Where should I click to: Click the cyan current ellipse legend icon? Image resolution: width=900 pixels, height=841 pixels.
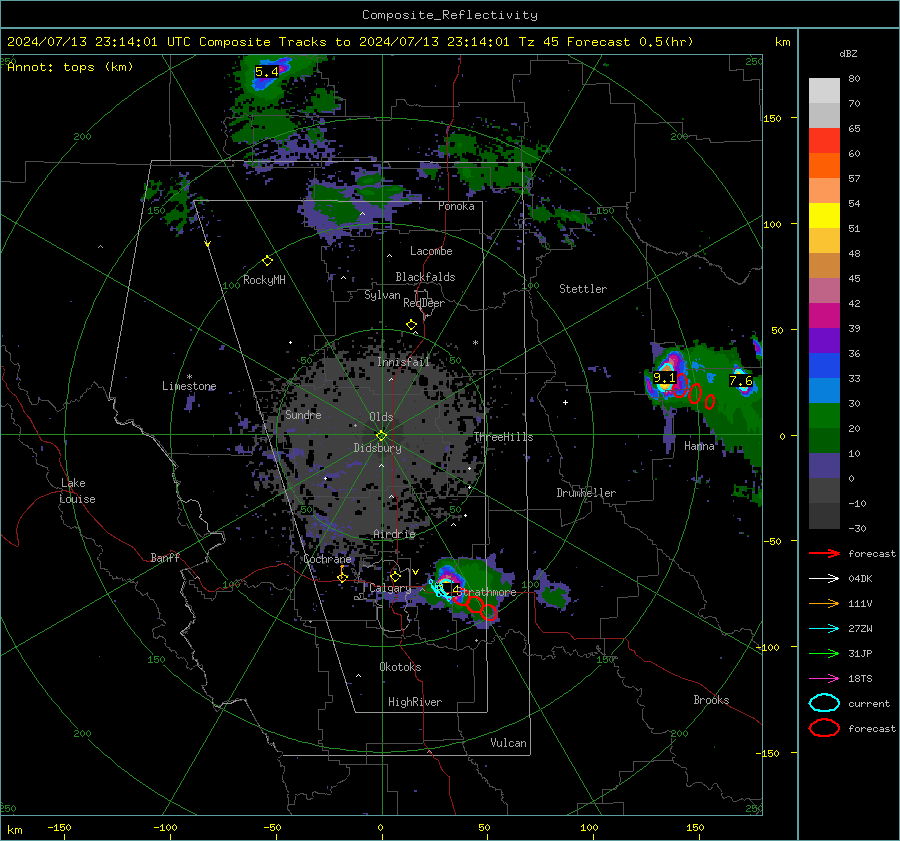pos(824,703)
